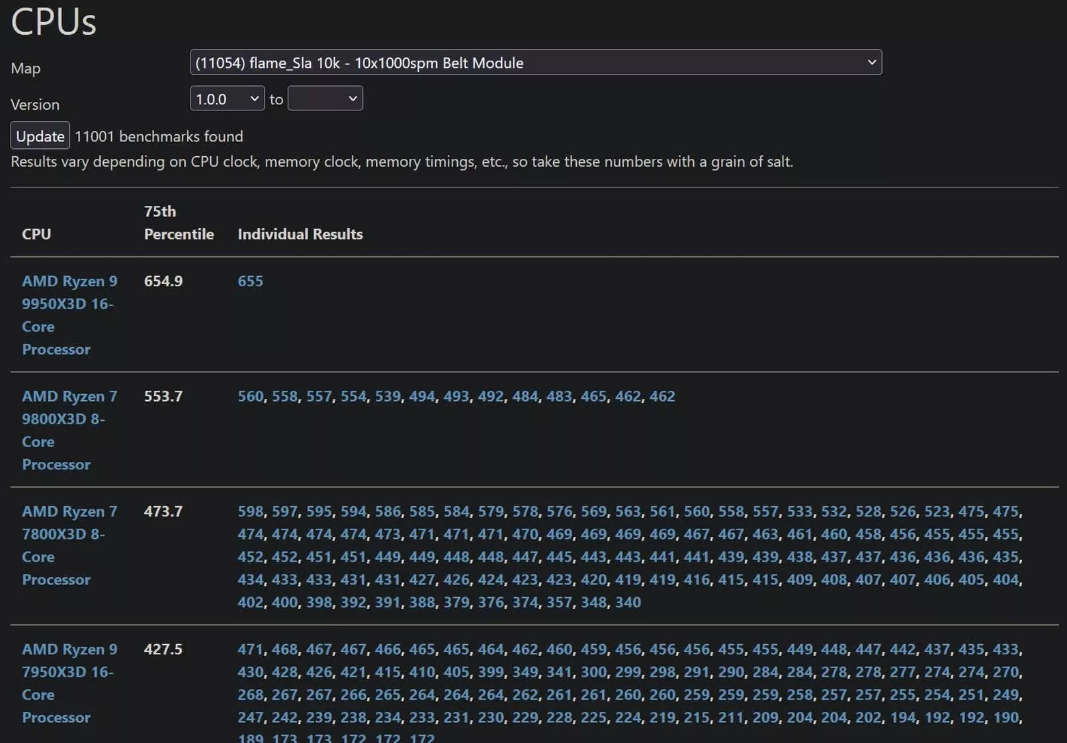Screen dimensions: 1067x743
Task: Open the 468 result in the 7950X3D row
Action: click(284, 649)
